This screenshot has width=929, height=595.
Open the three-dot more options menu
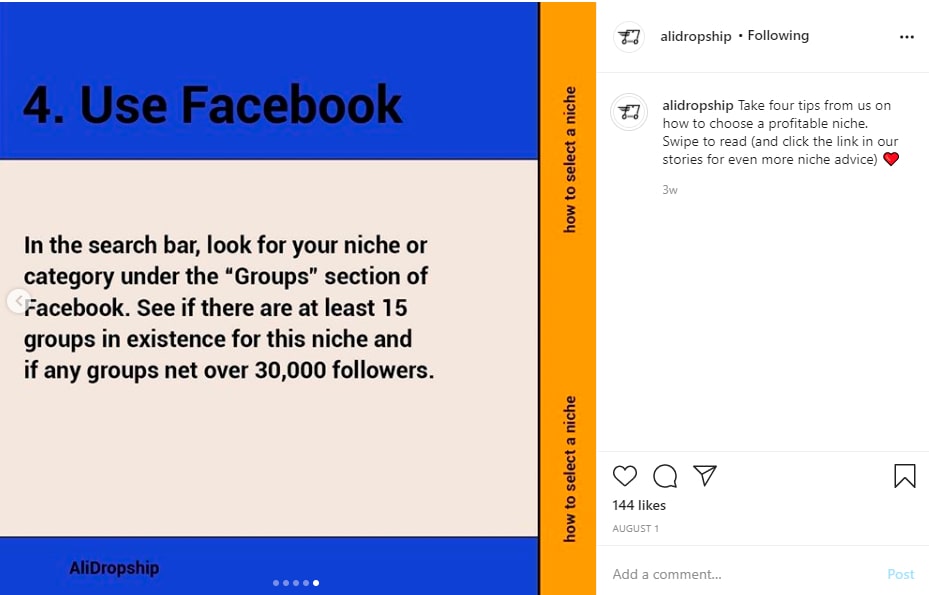coord(906,37)
